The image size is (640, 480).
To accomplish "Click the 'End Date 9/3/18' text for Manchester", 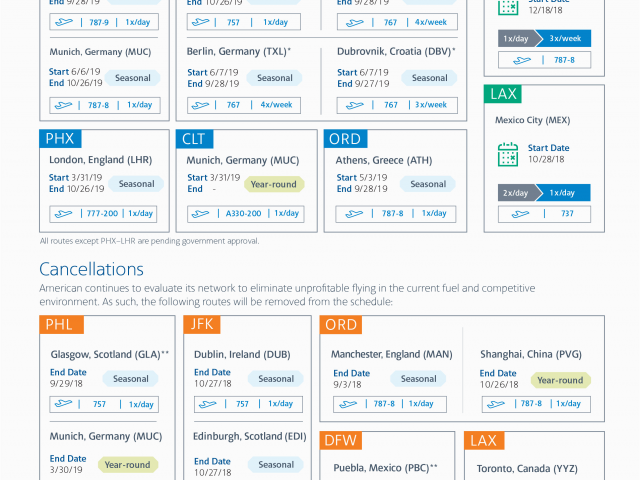I will [x=351, y=379].
